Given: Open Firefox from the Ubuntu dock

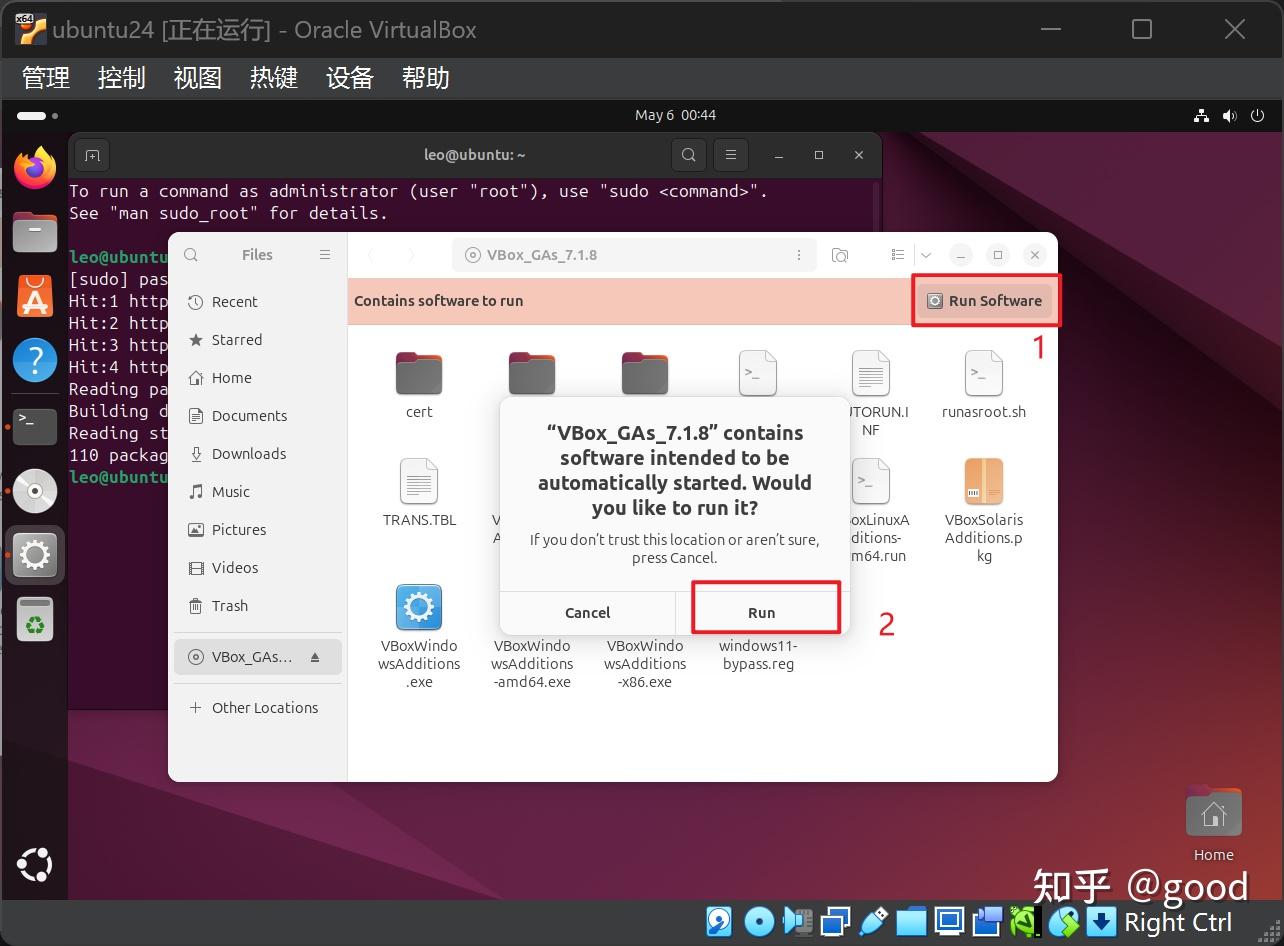Looking at the screenshot, I should click(x=34, y=169).
